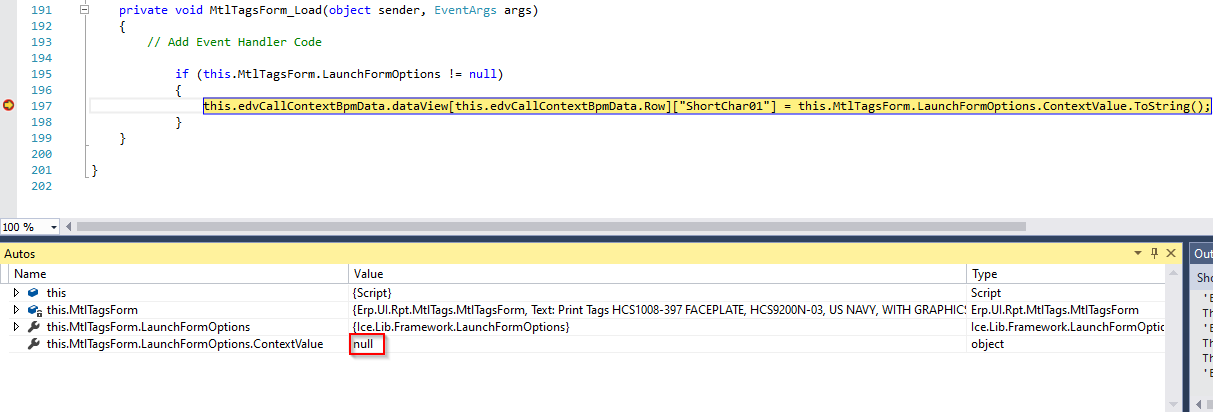Viewport: 1213px width, 412px height.
Task: Click the Autos vertical scrollbar down arrow
Action: click(x=1174, y=404)
